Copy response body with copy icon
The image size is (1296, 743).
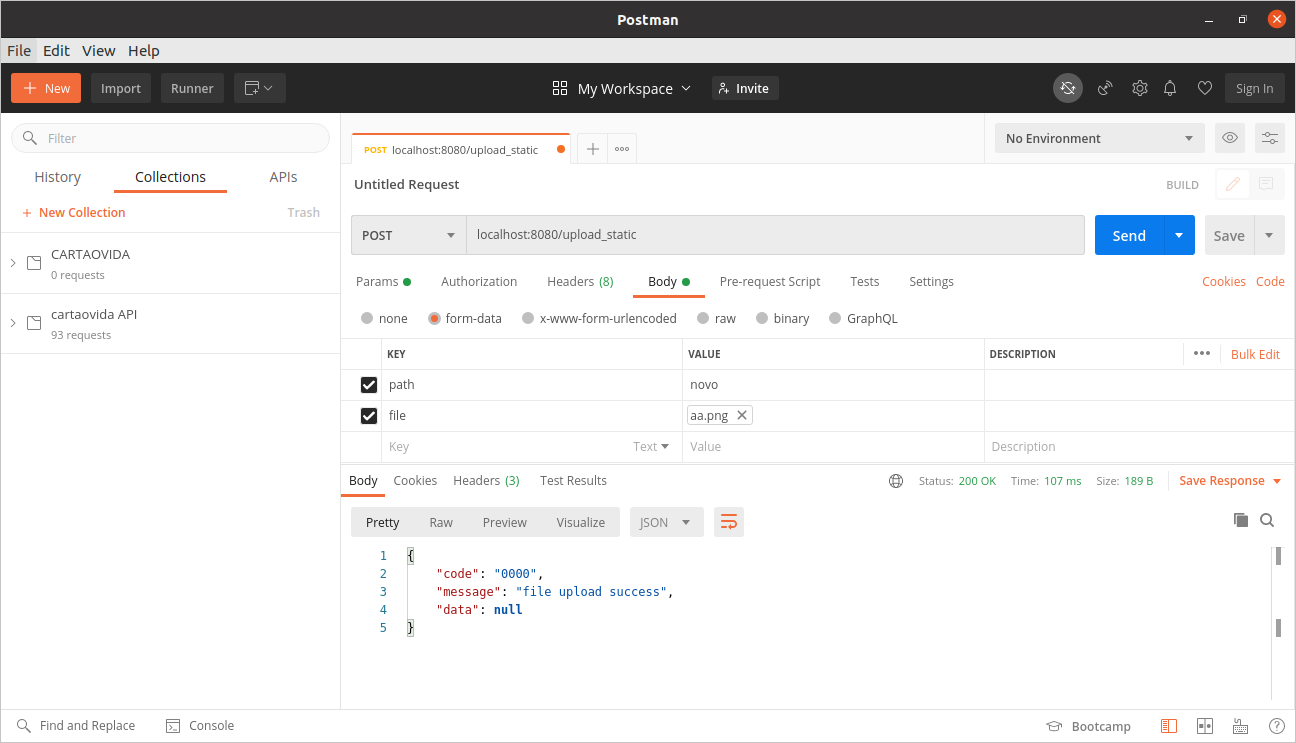click(x=1241, y=520)
